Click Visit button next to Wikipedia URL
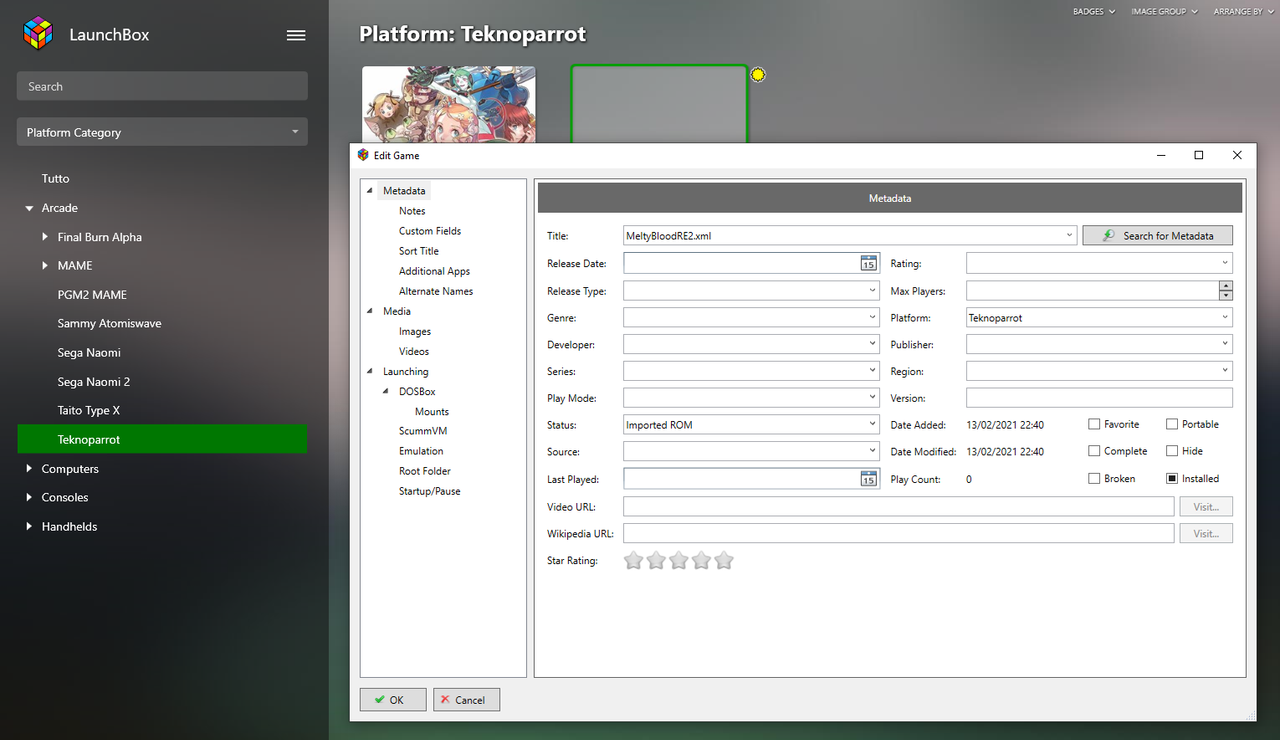Screen dimensions: 1280x740 (x=1206, y=534)
